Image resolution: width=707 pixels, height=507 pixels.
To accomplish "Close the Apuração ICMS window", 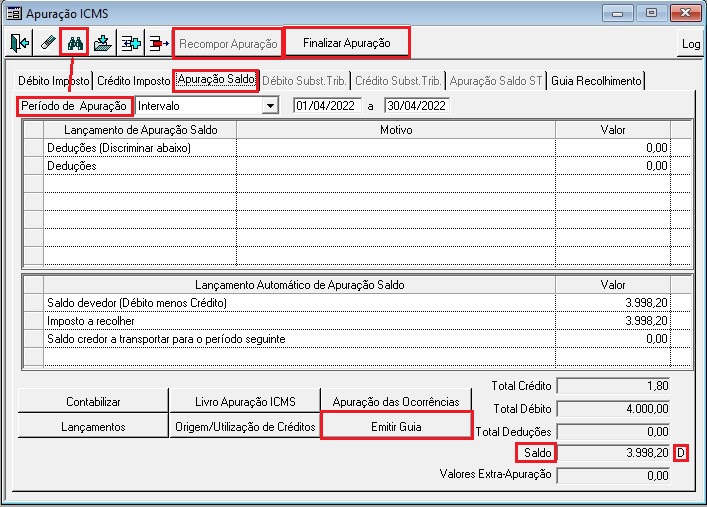I will point(685,13).
